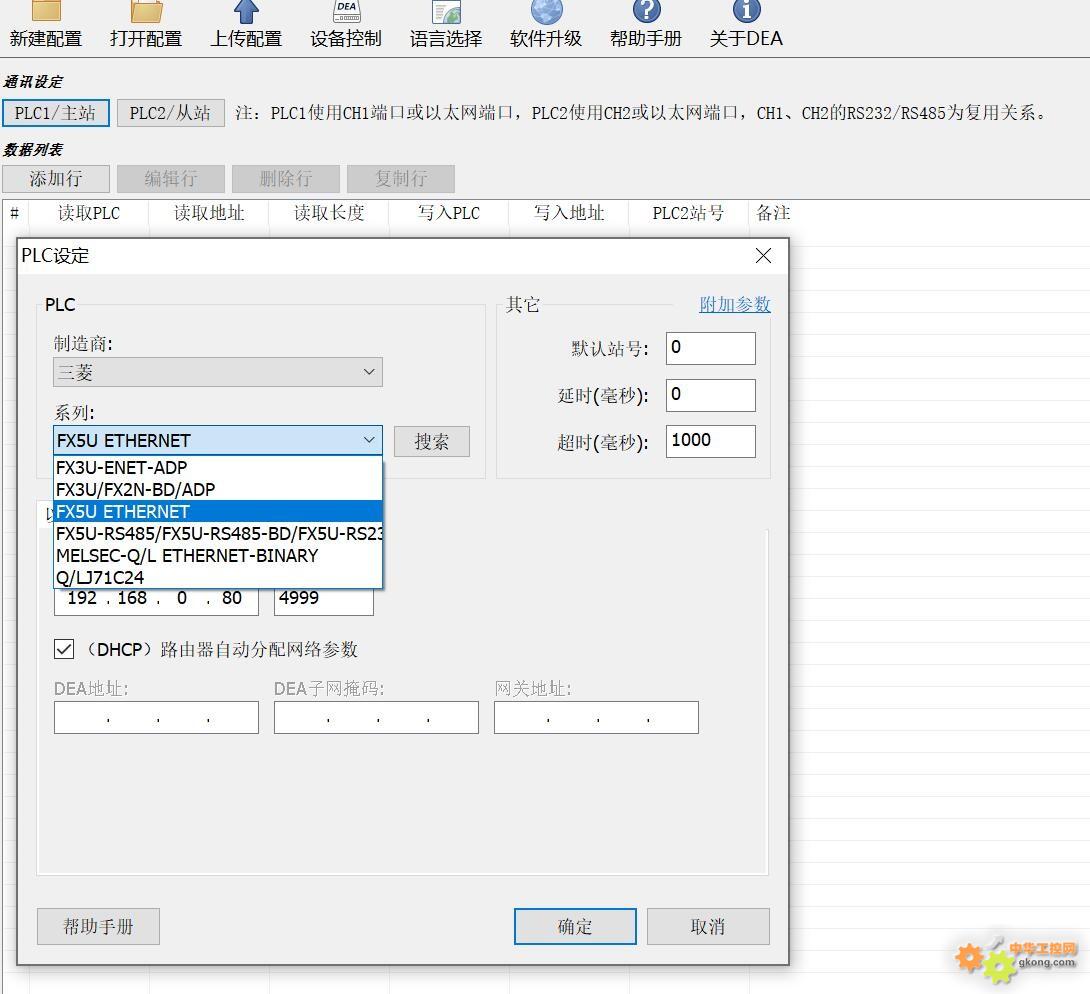Click the 语言选择 language icon

point(446,11)
